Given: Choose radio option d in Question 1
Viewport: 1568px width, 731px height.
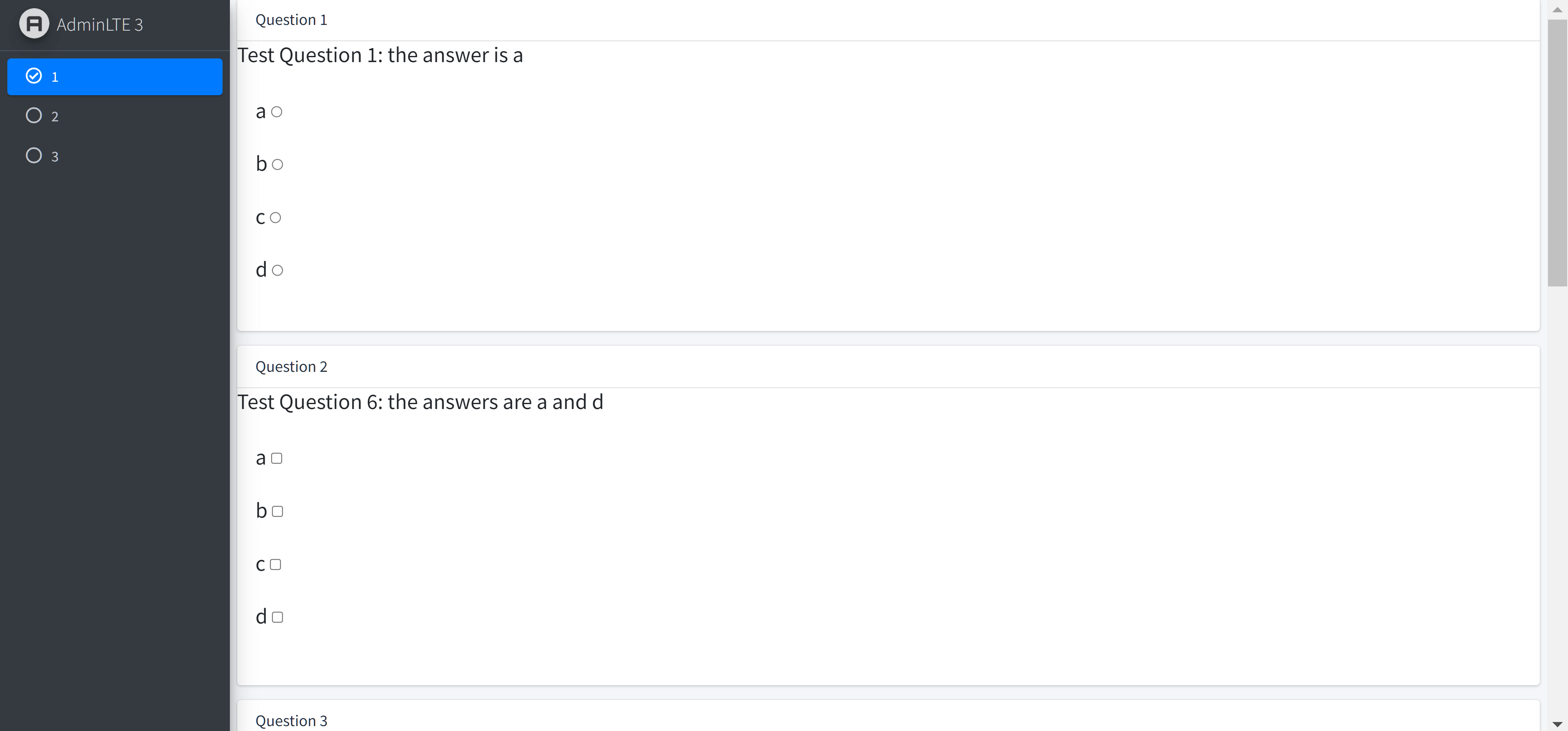Looking at the screenshot, I should click(x=278, y=270).
